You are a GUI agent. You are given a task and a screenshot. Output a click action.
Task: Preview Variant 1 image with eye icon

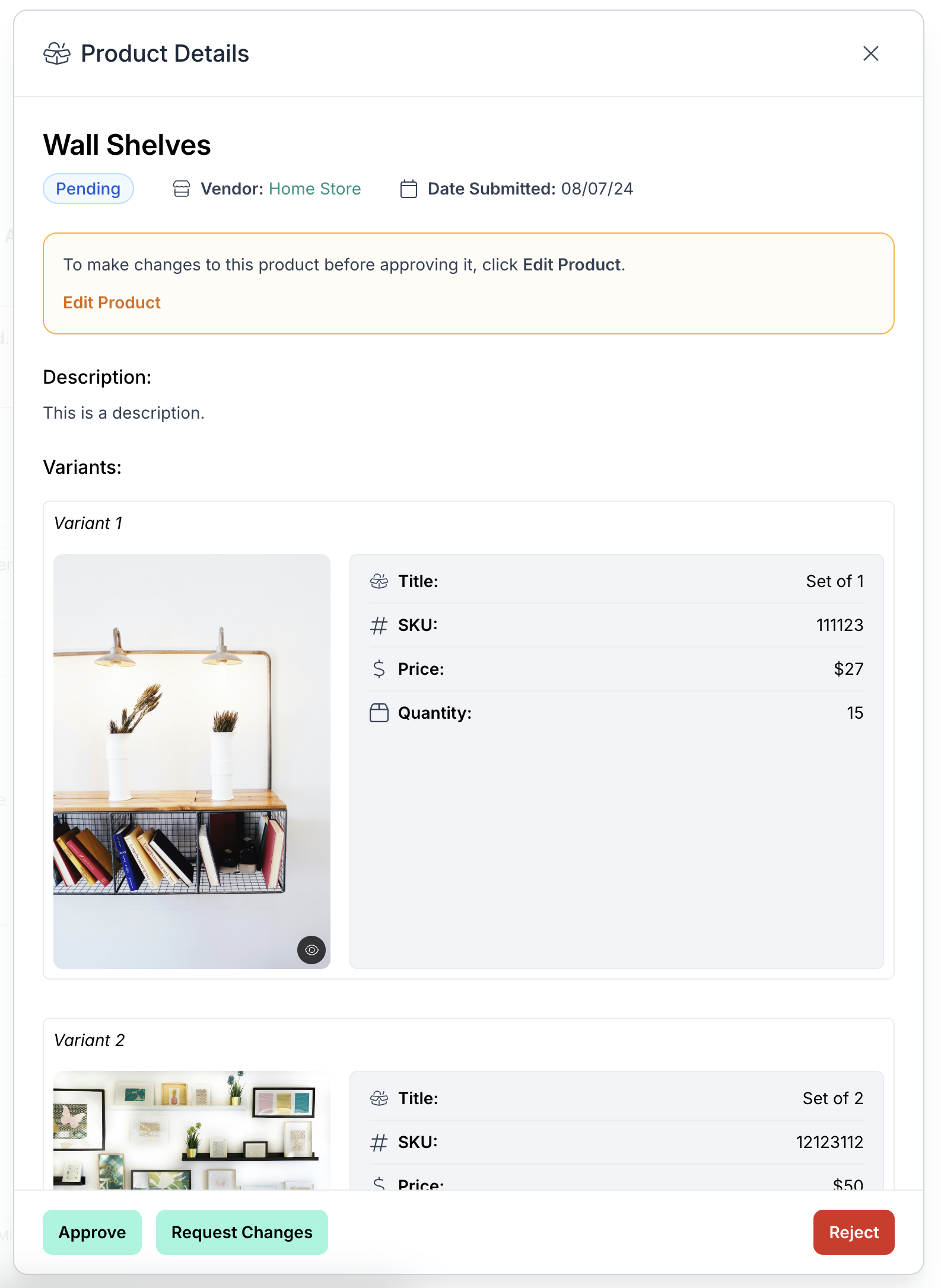click(x=311, y=950)
